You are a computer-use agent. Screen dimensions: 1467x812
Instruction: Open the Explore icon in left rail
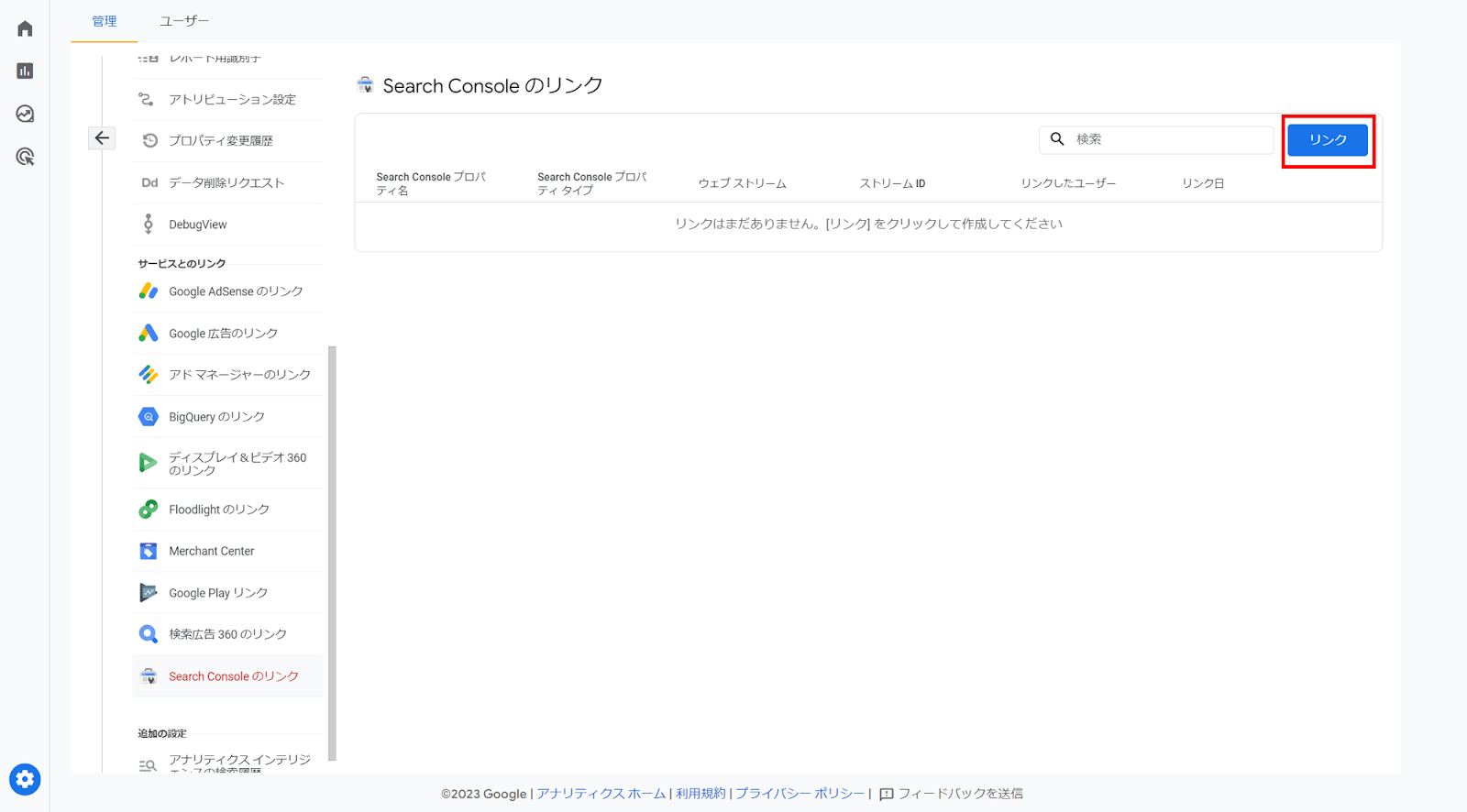[x=25, y=114]
